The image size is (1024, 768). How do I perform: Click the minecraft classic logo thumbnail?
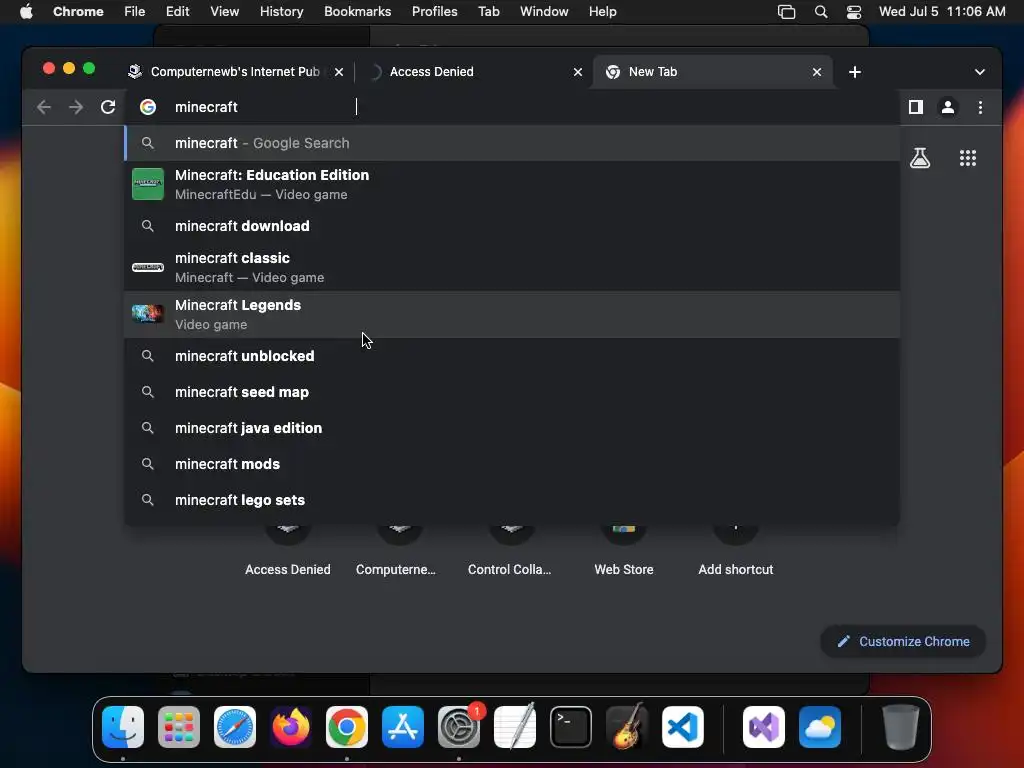click(148, 267)
